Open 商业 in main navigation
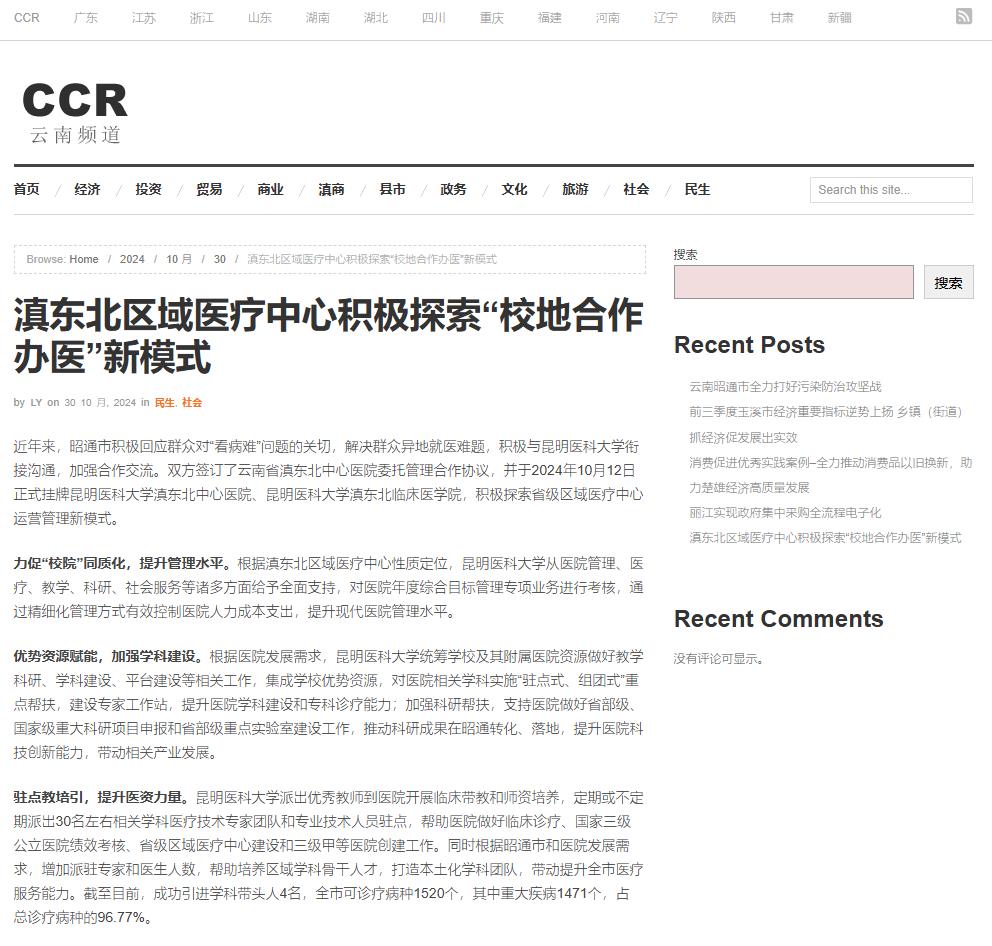This screenshot has width=992, height=946. coord(271,189)
